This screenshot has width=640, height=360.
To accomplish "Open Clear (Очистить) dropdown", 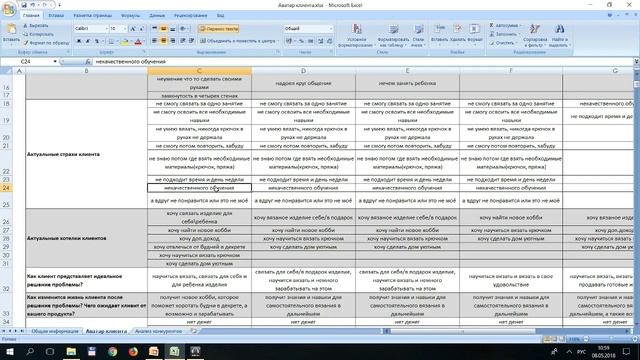I will [x=503, y=42].
